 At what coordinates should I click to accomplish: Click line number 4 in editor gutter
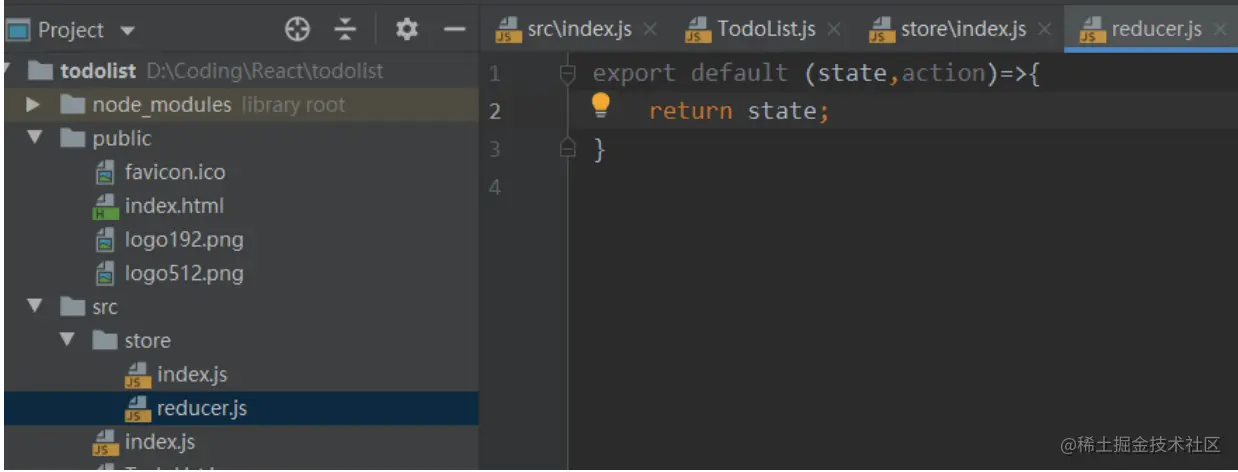(x=495, y=187)
